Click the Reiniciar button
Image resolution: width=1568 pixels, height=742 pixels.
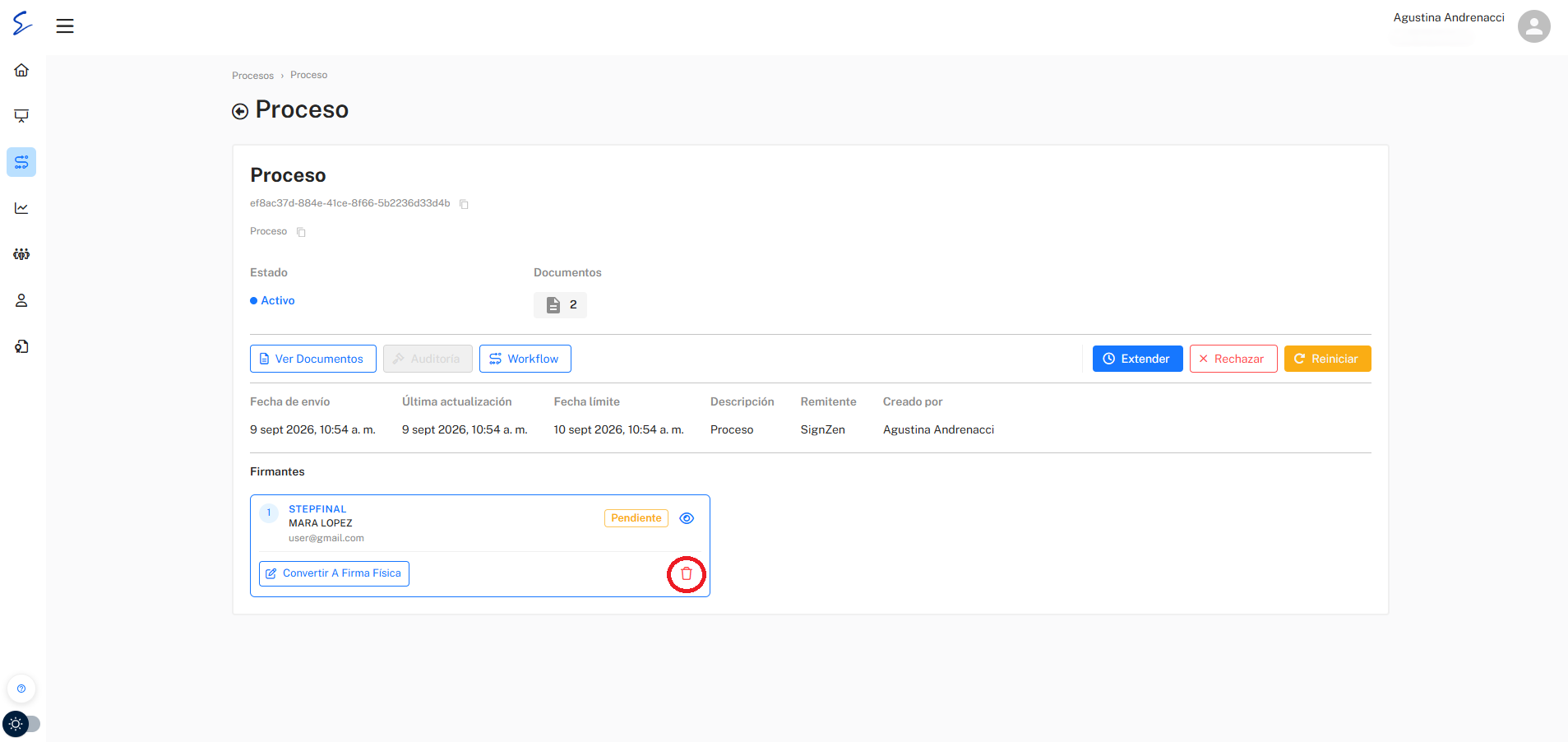1327,359
